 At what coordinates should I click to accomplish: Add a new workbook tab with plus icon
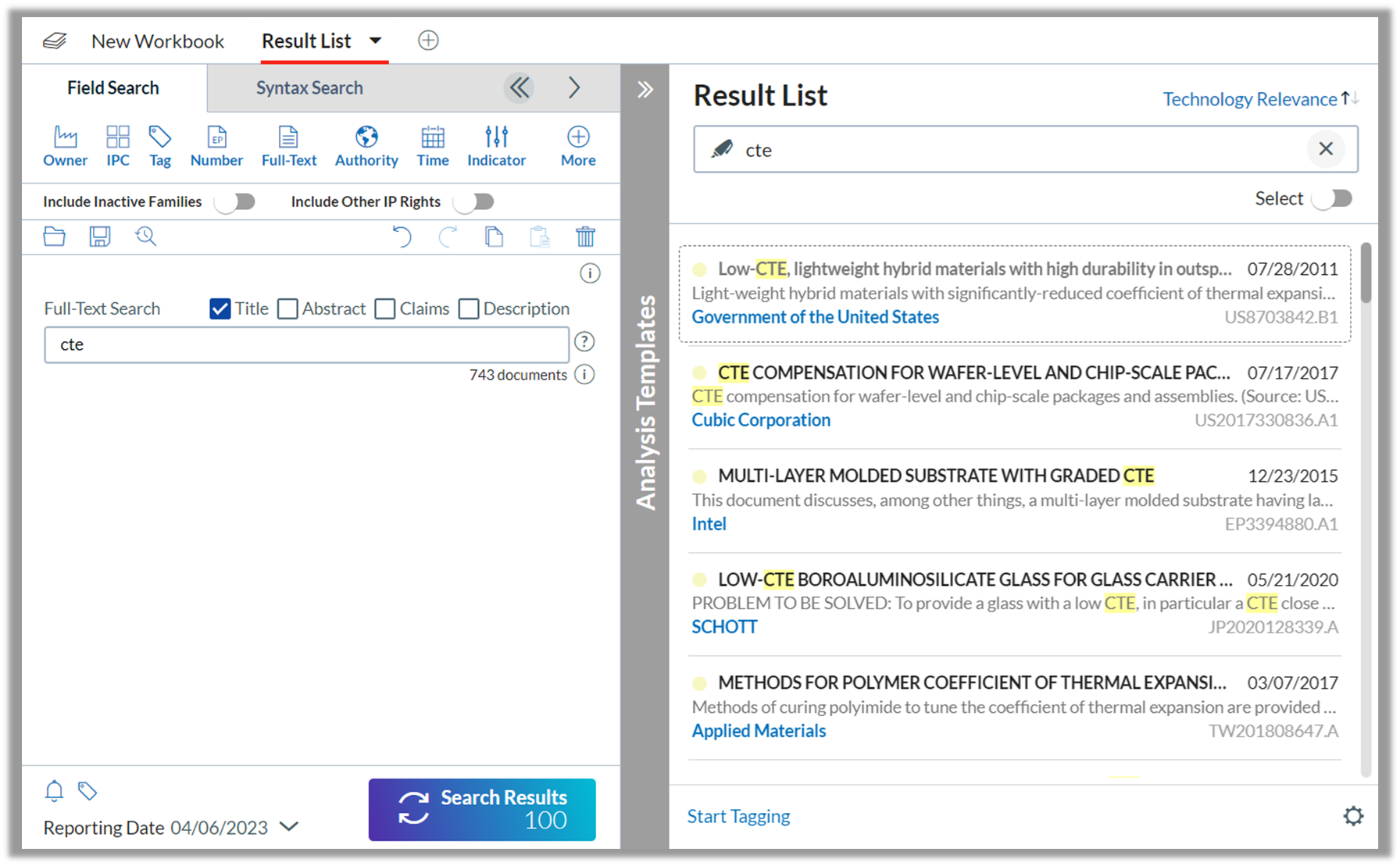tap(428, 41)
